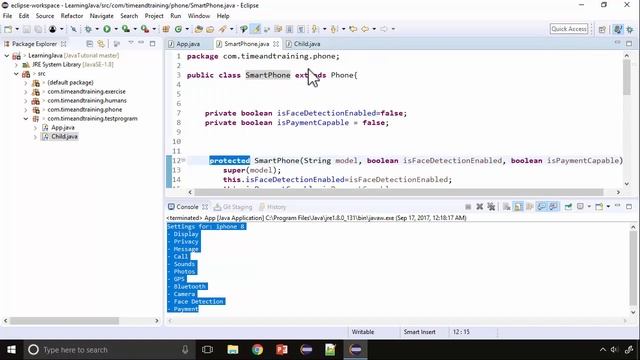This screenshot has height=360, width=640.
Task: Collapse All in Package Explorer
Action: pyautogui.click(x=89, y=44)
